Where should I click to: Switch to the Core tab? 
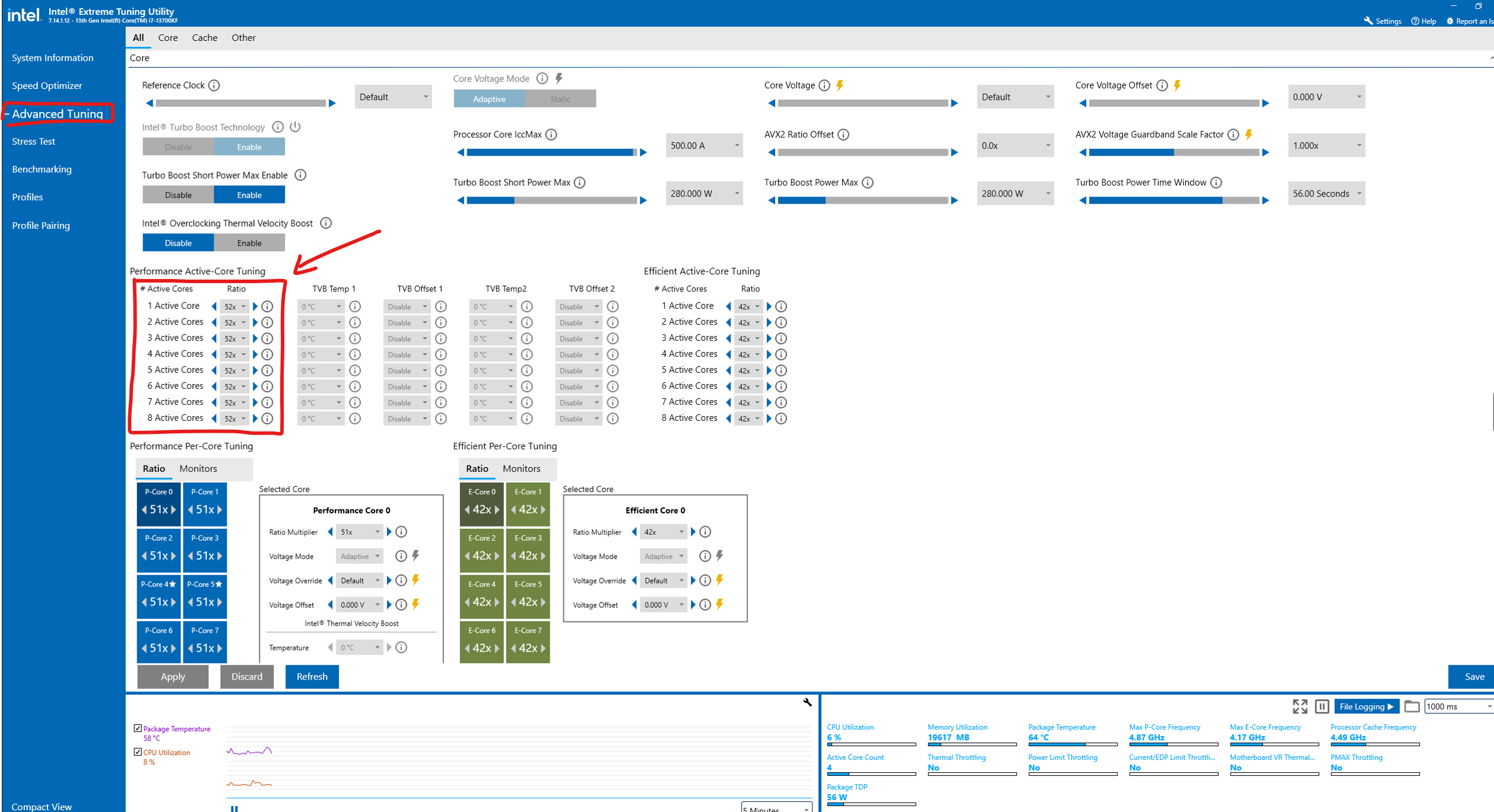(x=168, y=37)
